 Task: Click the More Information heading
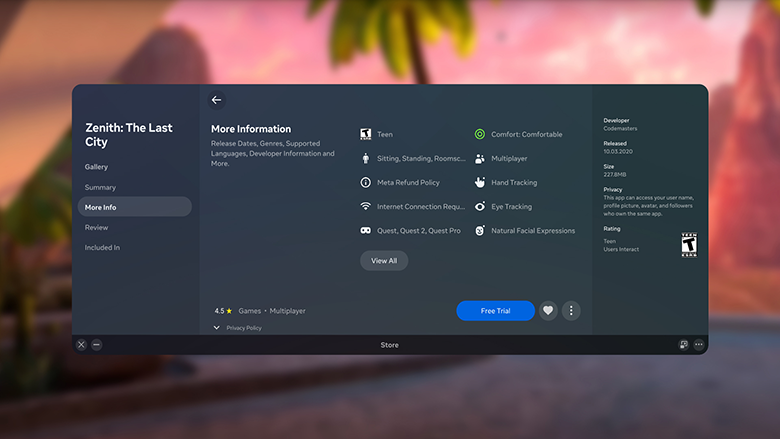pos(251,129)
